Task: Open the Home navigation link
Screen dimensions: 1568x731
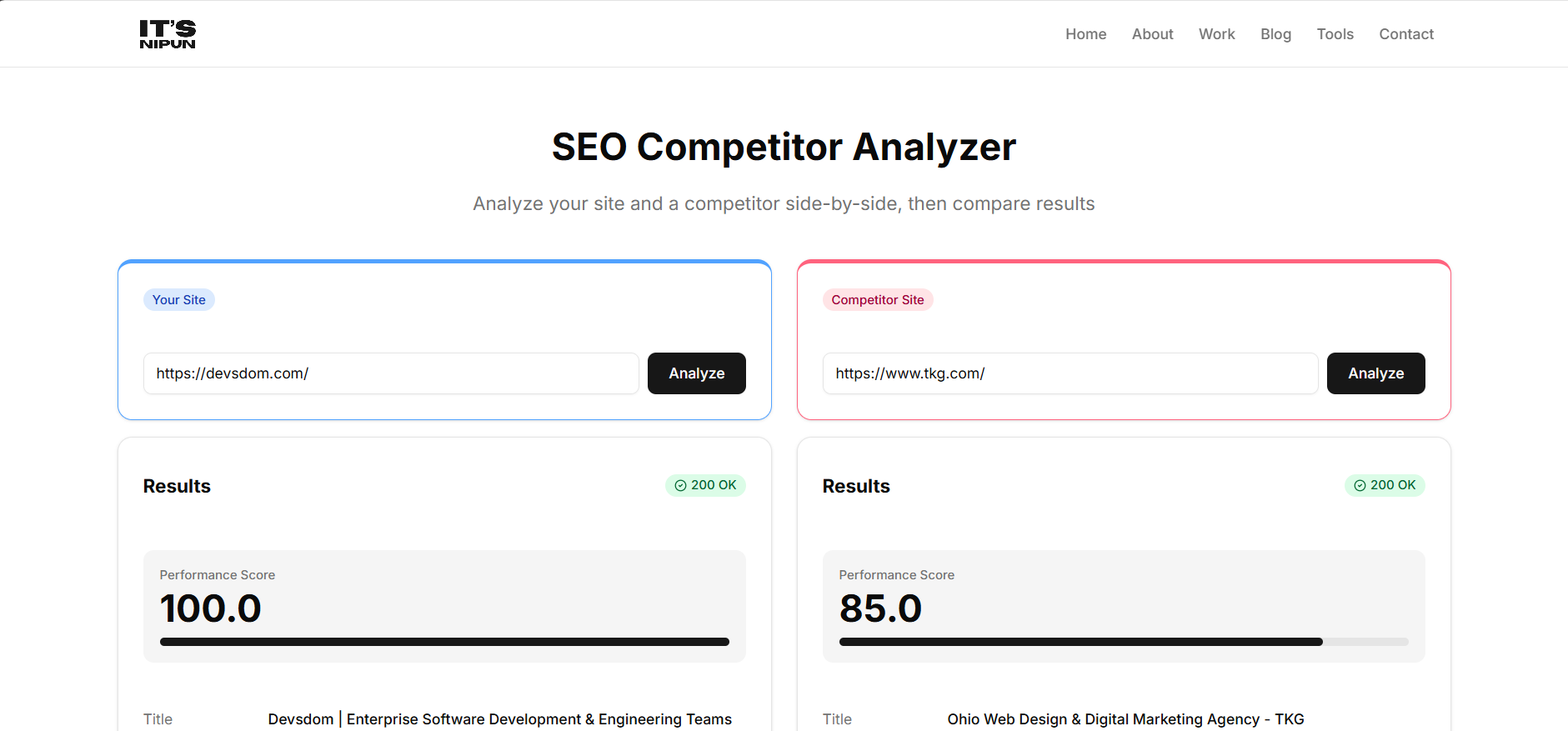Action: [x=1085, y=33]
